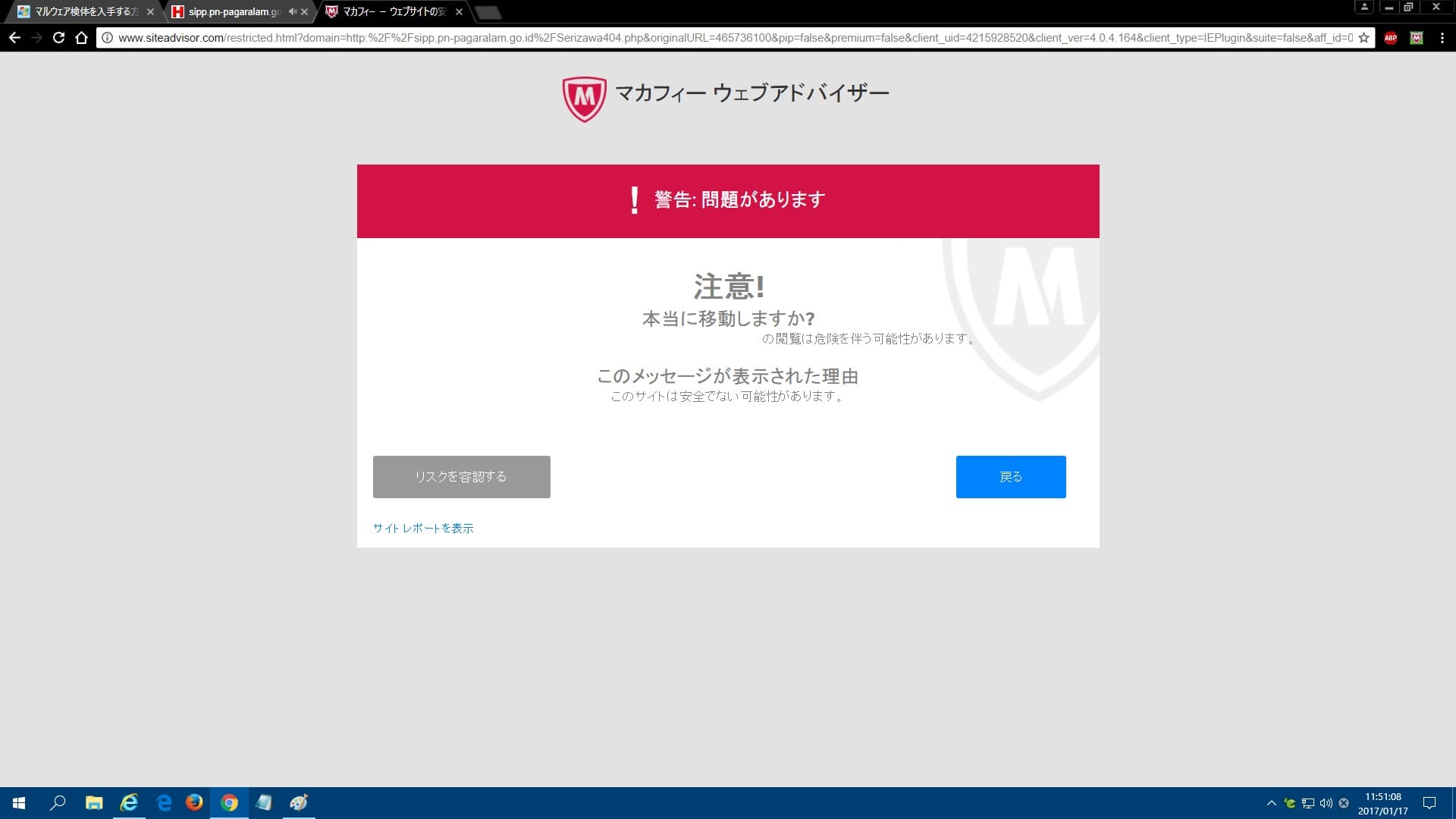This screenshot has width=1456, height=819.
Task: Click the site information icon in address bar
Action: [x=108, y=37]
